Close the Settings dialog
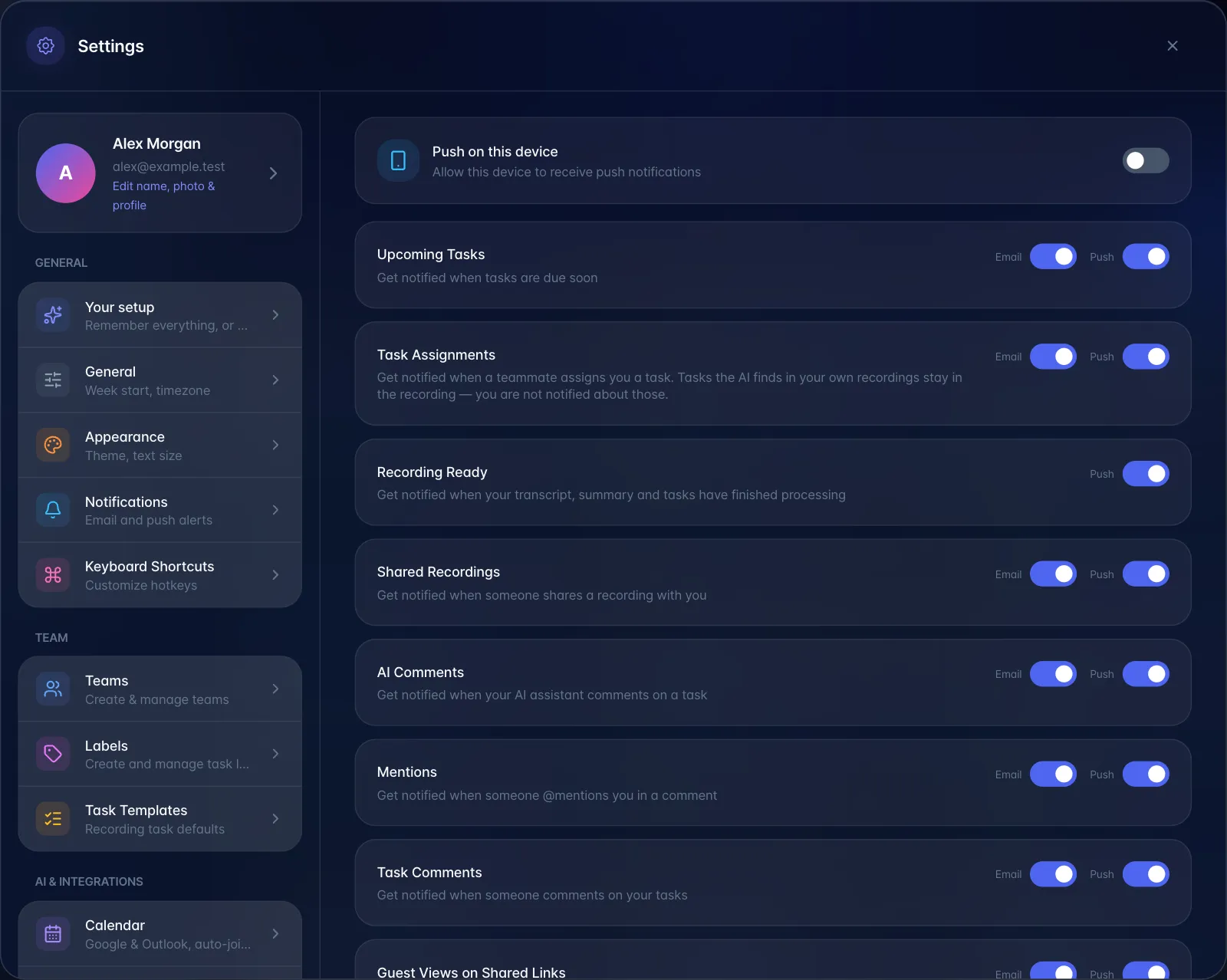 tap(1173, 46)
